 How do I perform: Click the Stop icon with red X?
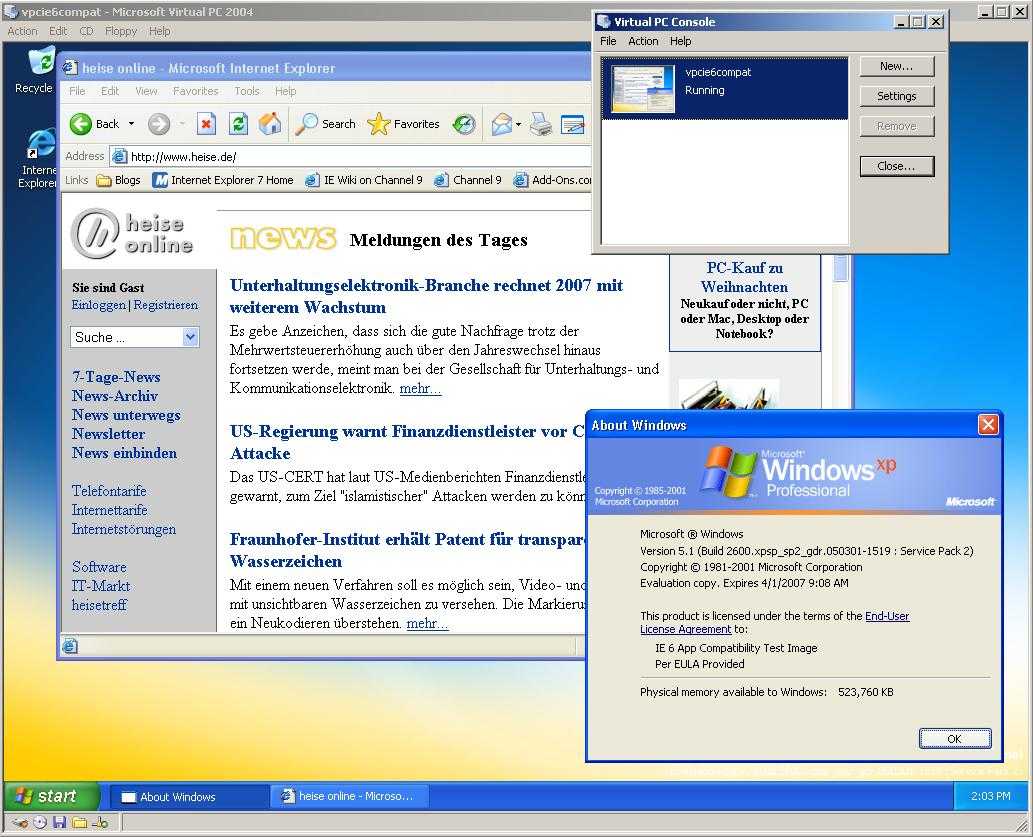(x=206, y=124)
